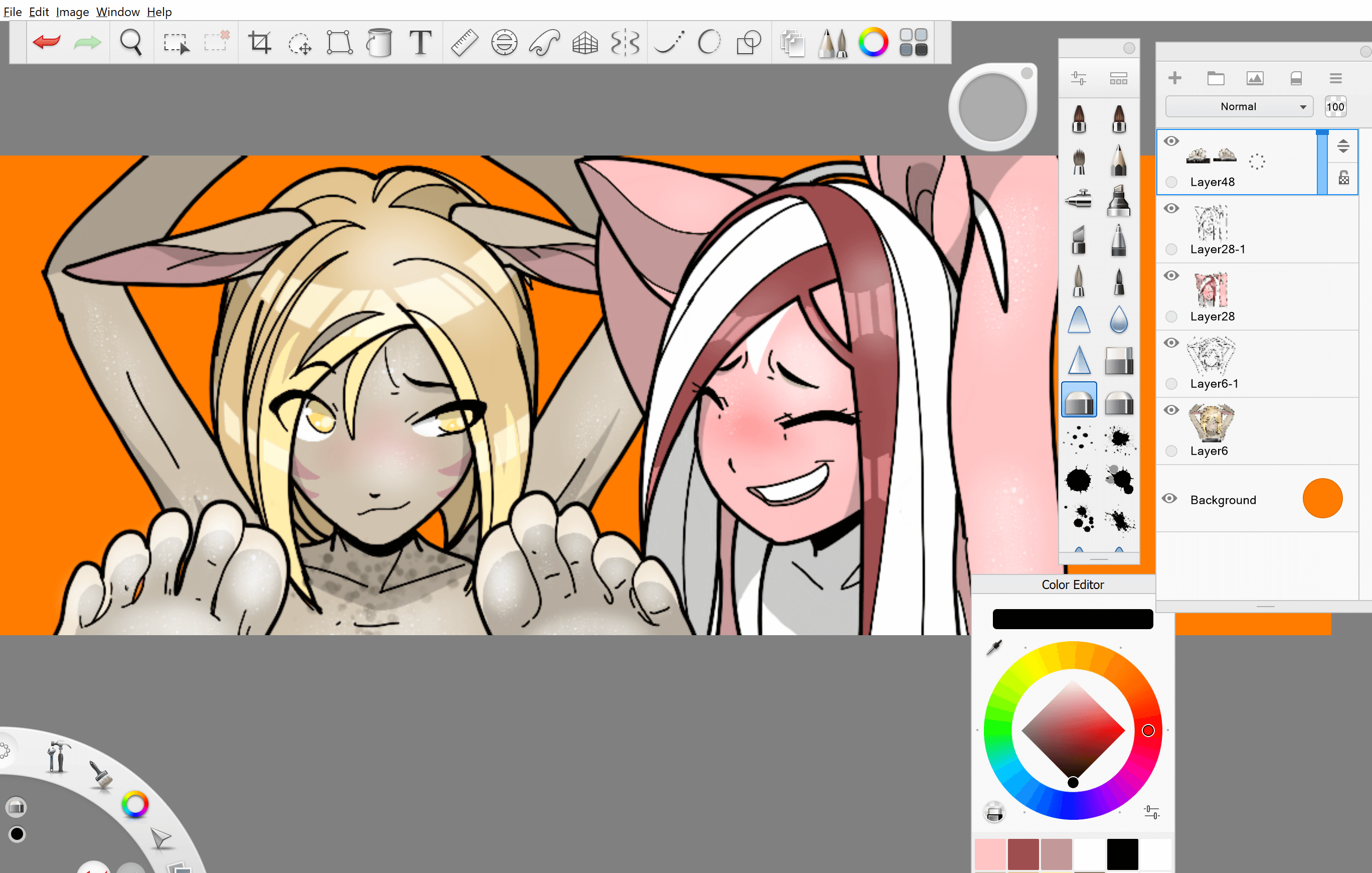Select the Perspective grid tool
Screen dimensions: 1372x873
(x=585, y=43)
